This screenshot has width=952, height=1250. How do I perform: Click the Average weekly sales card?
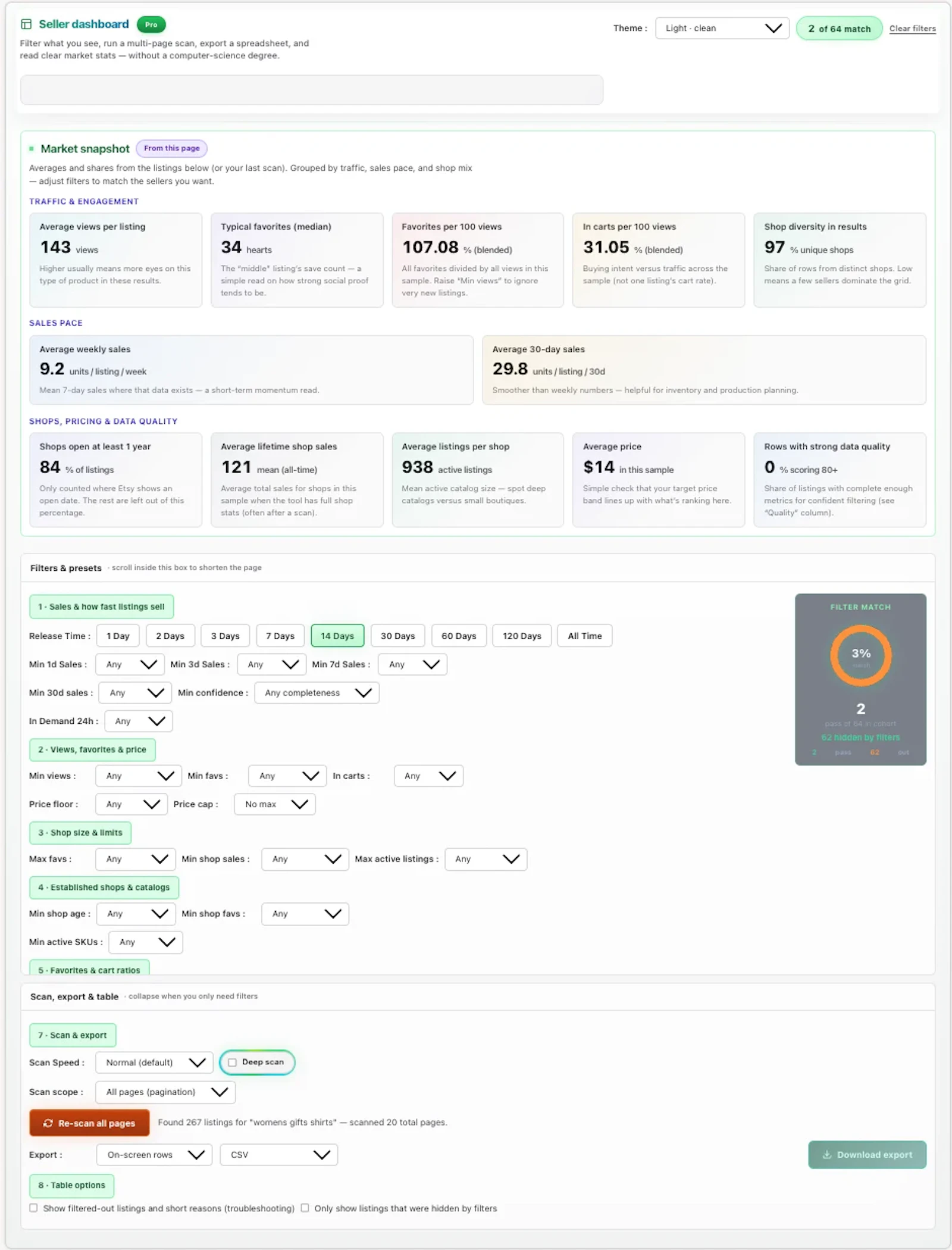point(251,370)
